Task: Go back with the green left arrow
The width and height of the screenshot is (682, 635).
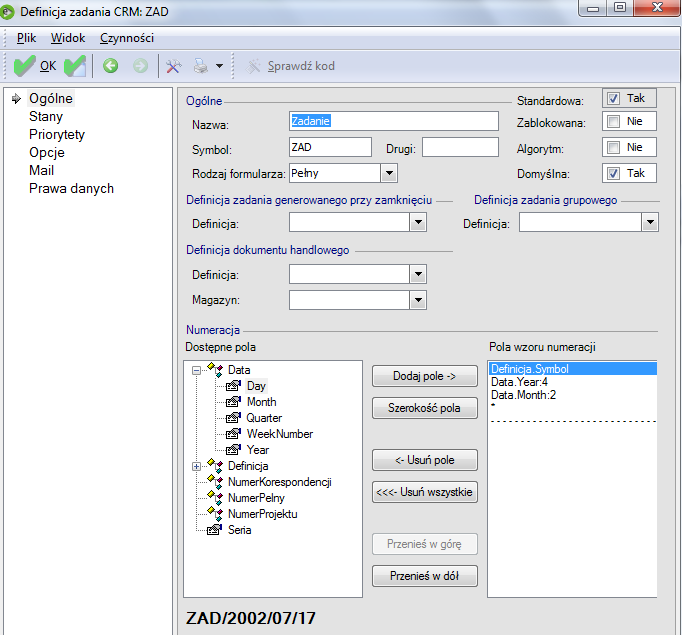Action: pos(110,66)
